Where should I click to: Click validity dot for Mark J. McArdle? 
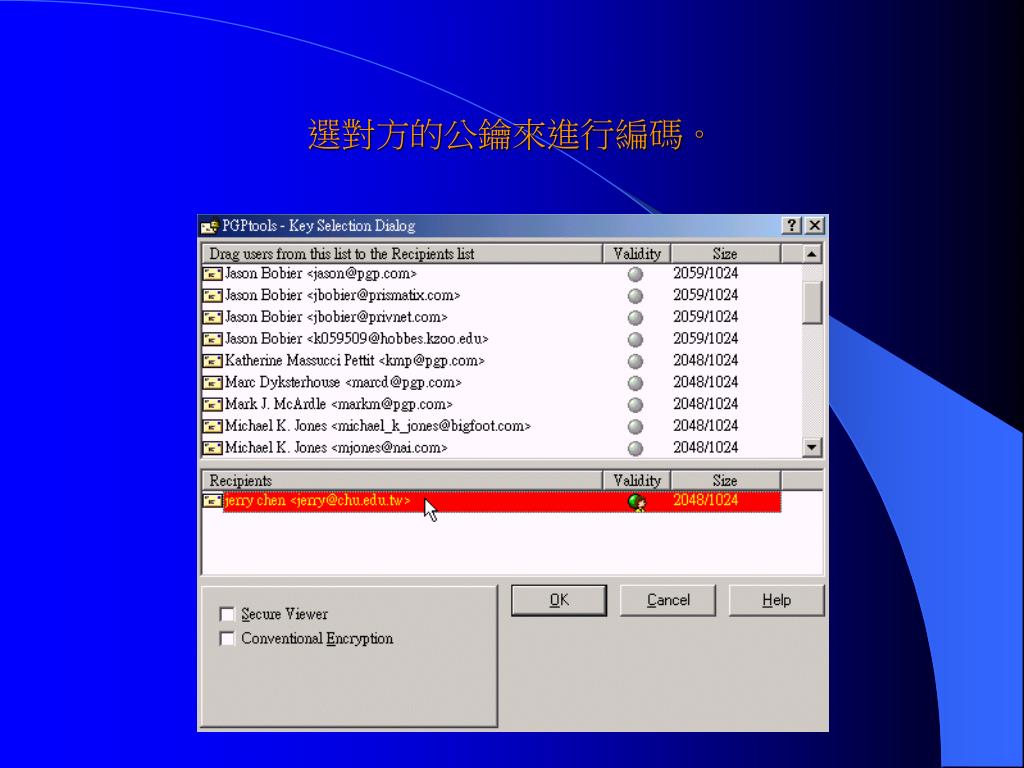coord(635,405)
